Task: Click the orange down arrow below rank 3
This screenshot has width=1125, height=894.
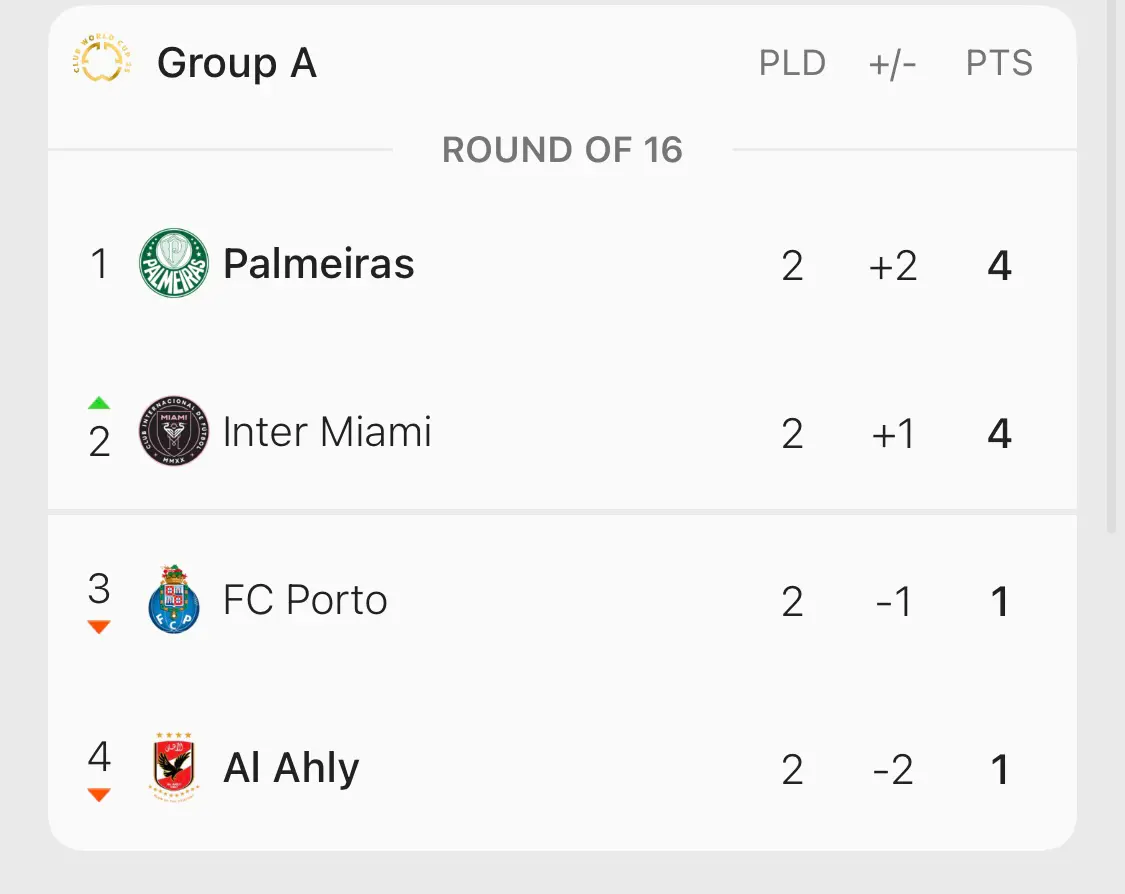Action: coord(99,627)
